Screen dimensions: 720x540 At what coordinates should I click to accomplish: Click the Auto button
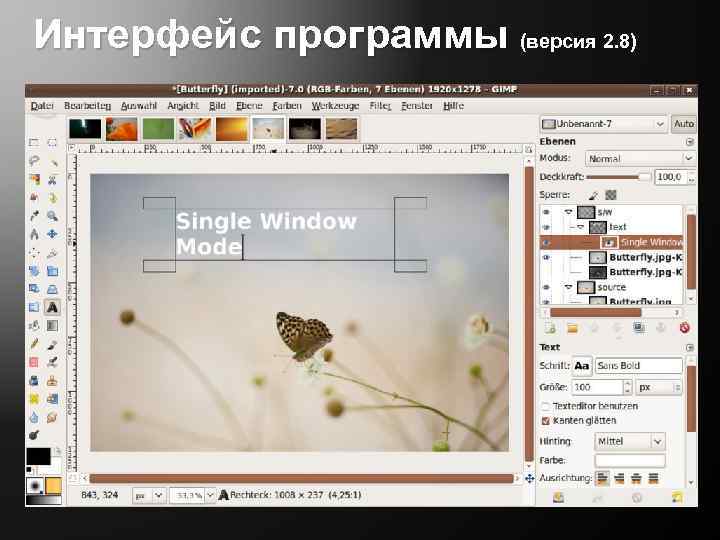[683, 124]
